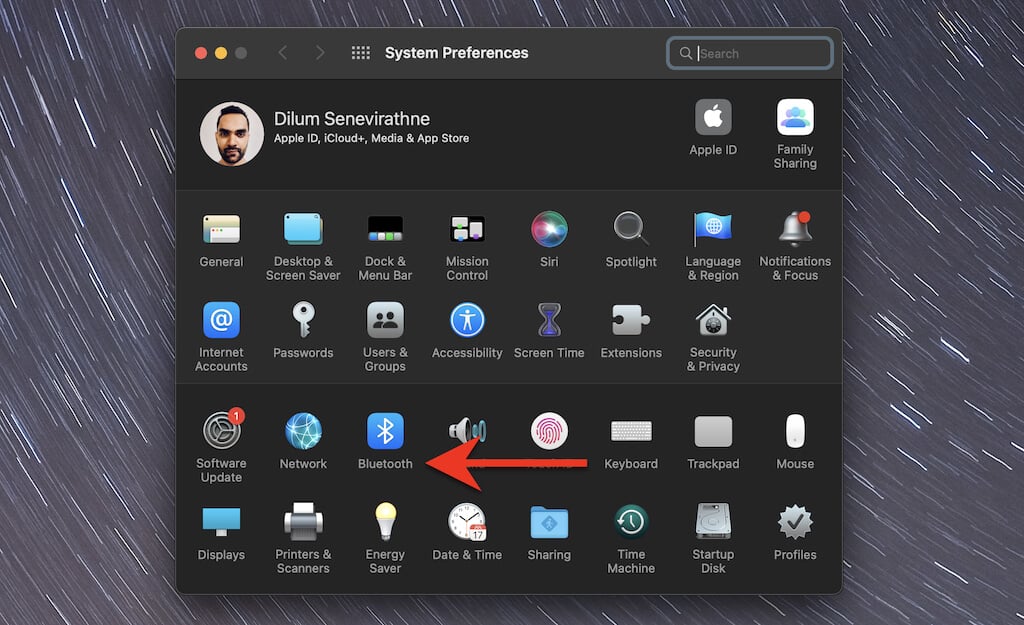1024x625 pixels.
Task: Open Spotlight preferences
Action: [631, 229]
